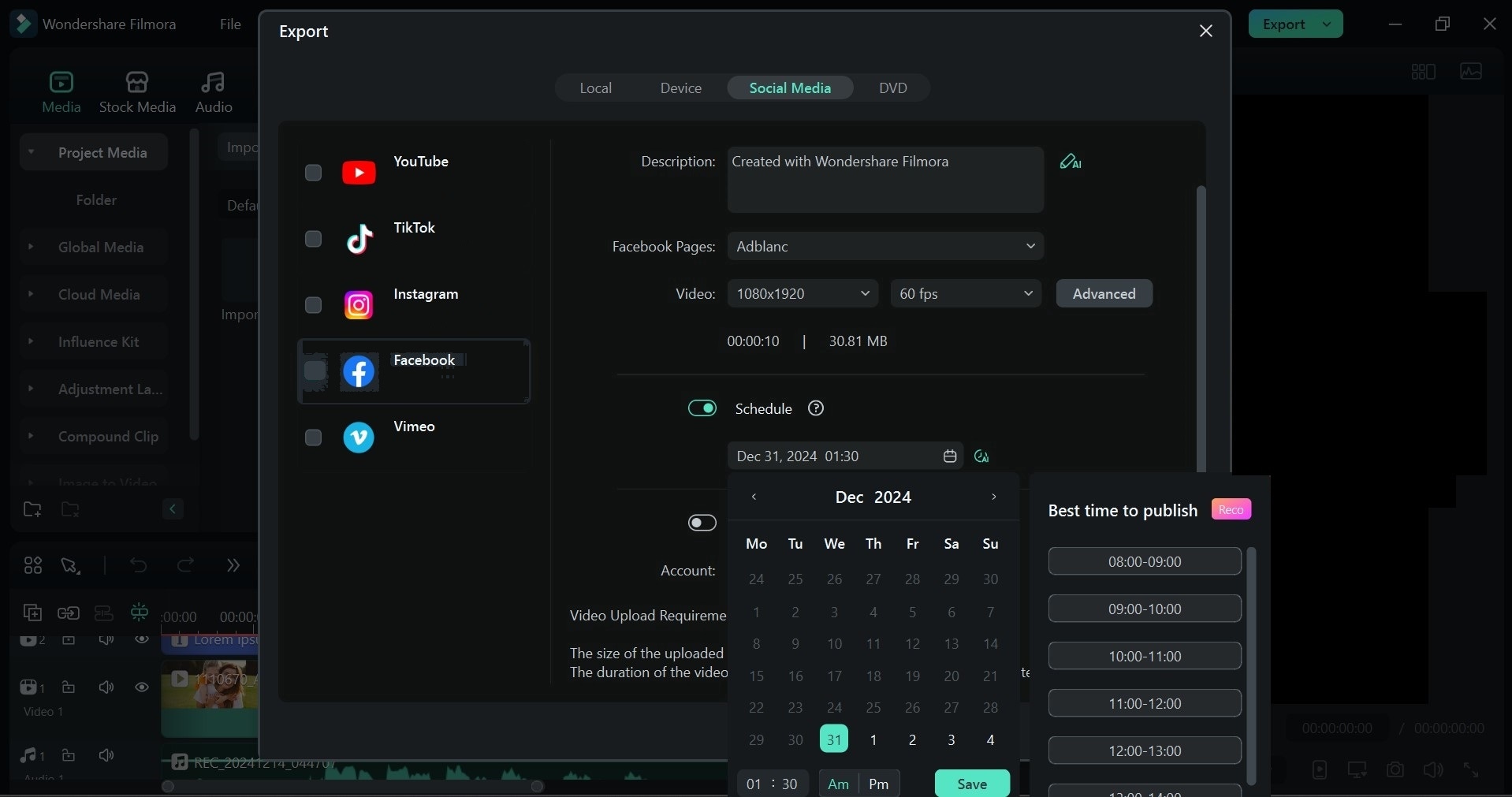
Task: Select January 1 in the calendar
Action: pos(873,739)
